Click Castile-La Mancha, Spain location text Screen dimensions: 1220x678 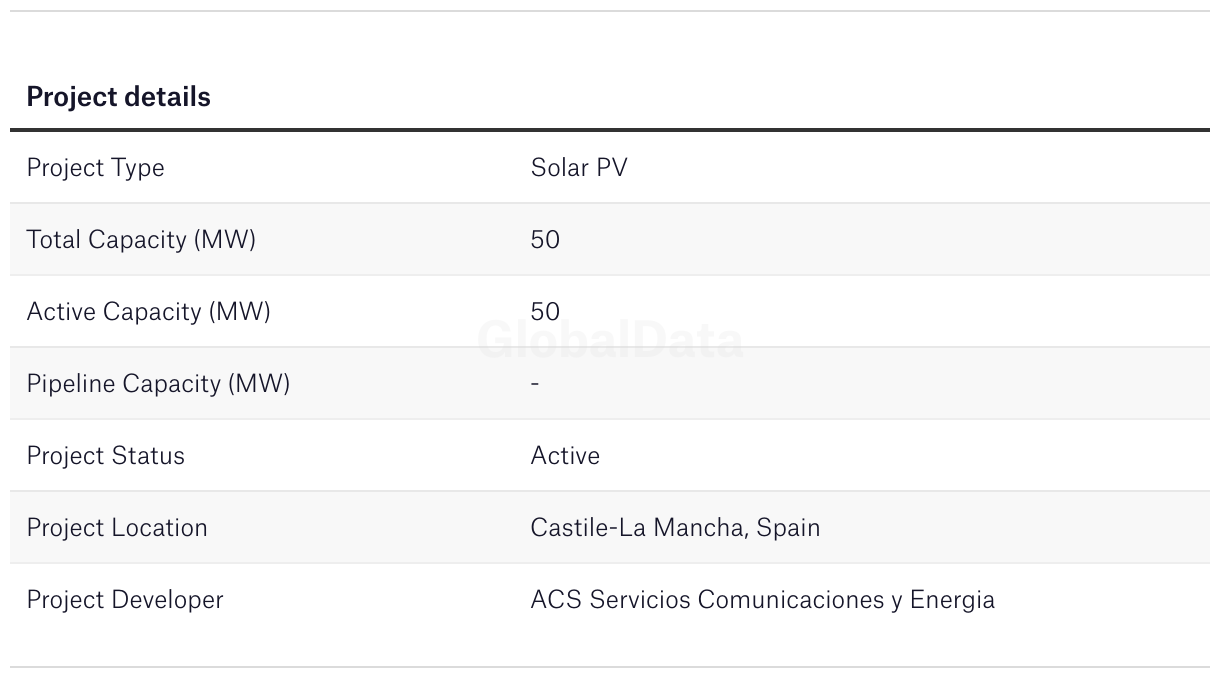675,528
